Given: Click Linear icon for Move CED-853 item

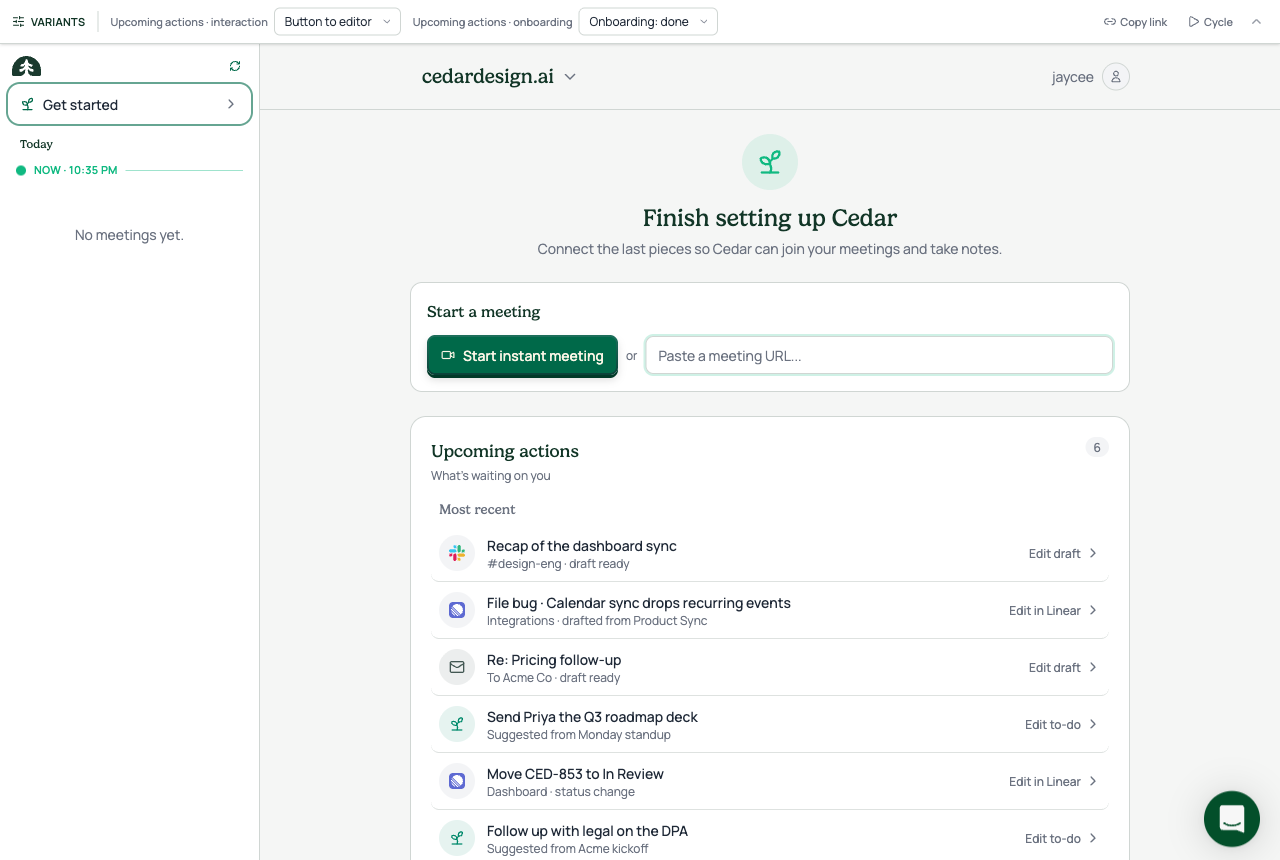Looking at the screenshot, I should click(457, 781).
